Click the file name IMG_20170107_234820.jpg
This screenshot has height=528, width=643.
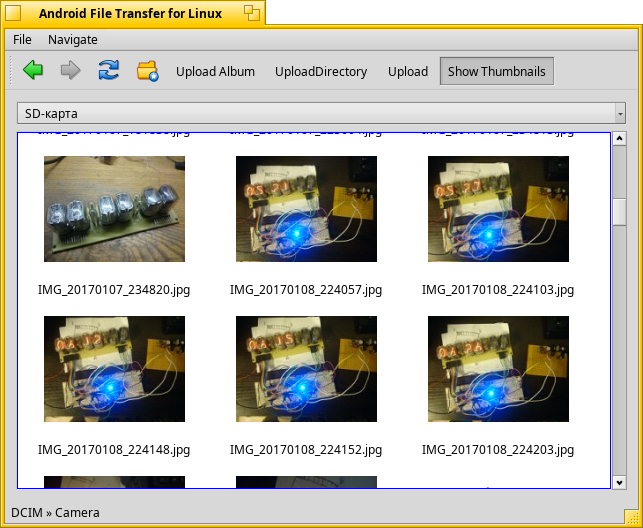click(x=114, y=290)
